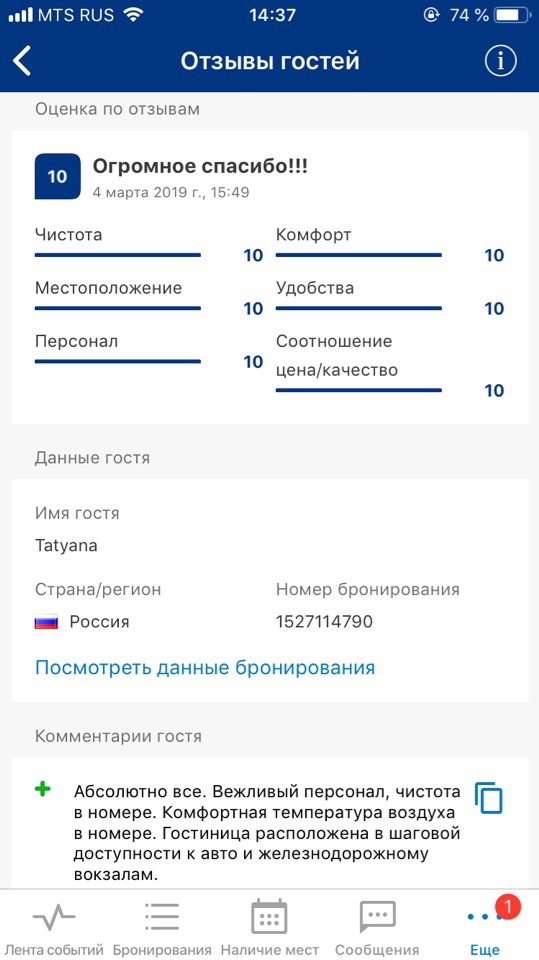The height and width of the screenshot is (960, 539).
Task: Tap the green plus comment icon
Action: click(42, 790)
